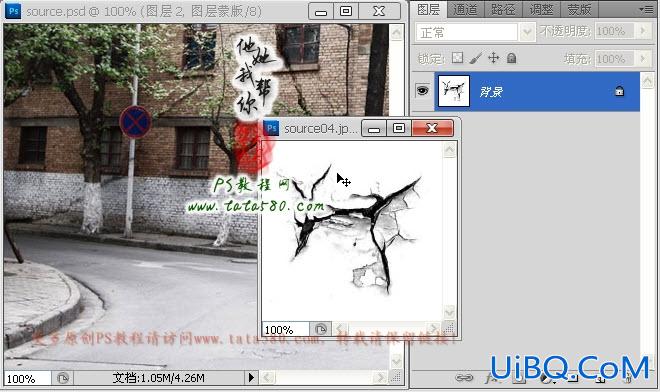Activate the source.psd title bar text
The height and width of the screenshot is (392, 660).
tap(144, 11)
